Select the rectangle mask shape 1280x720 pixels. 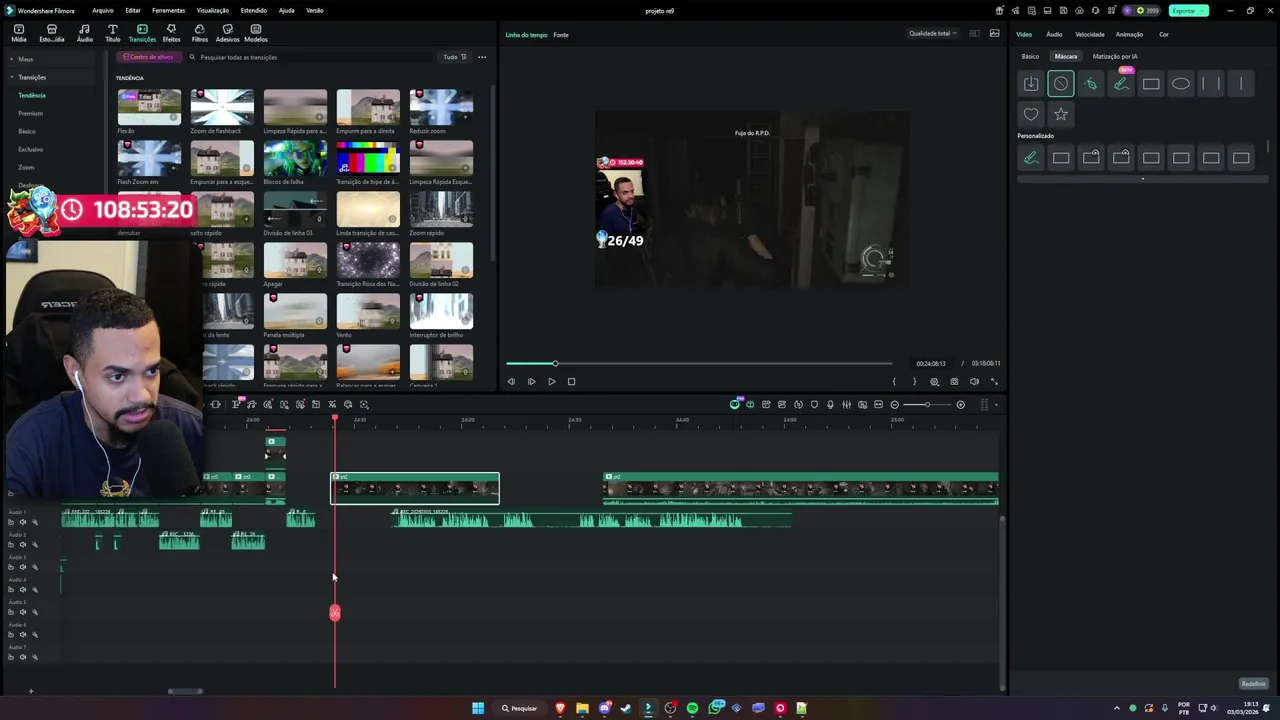1151,84
